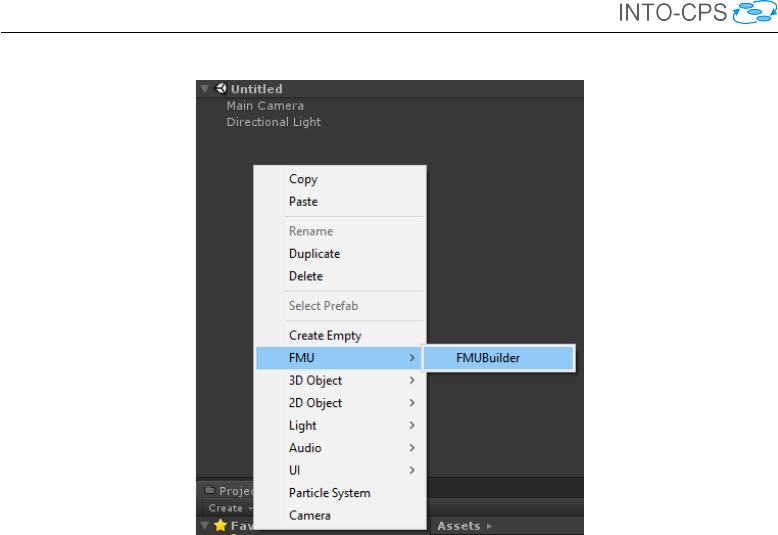Choose Copy from the context menu

click(303, 179)
